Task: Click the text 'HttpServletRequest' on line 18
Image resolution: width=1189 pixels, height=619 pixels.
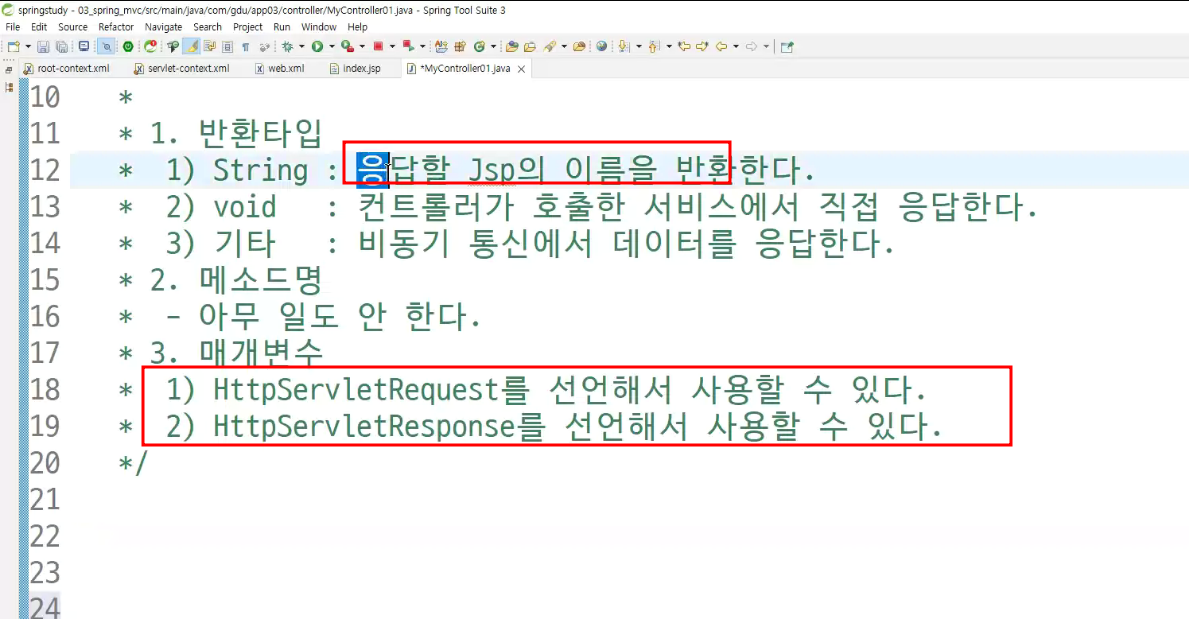Action: [356, 390]
